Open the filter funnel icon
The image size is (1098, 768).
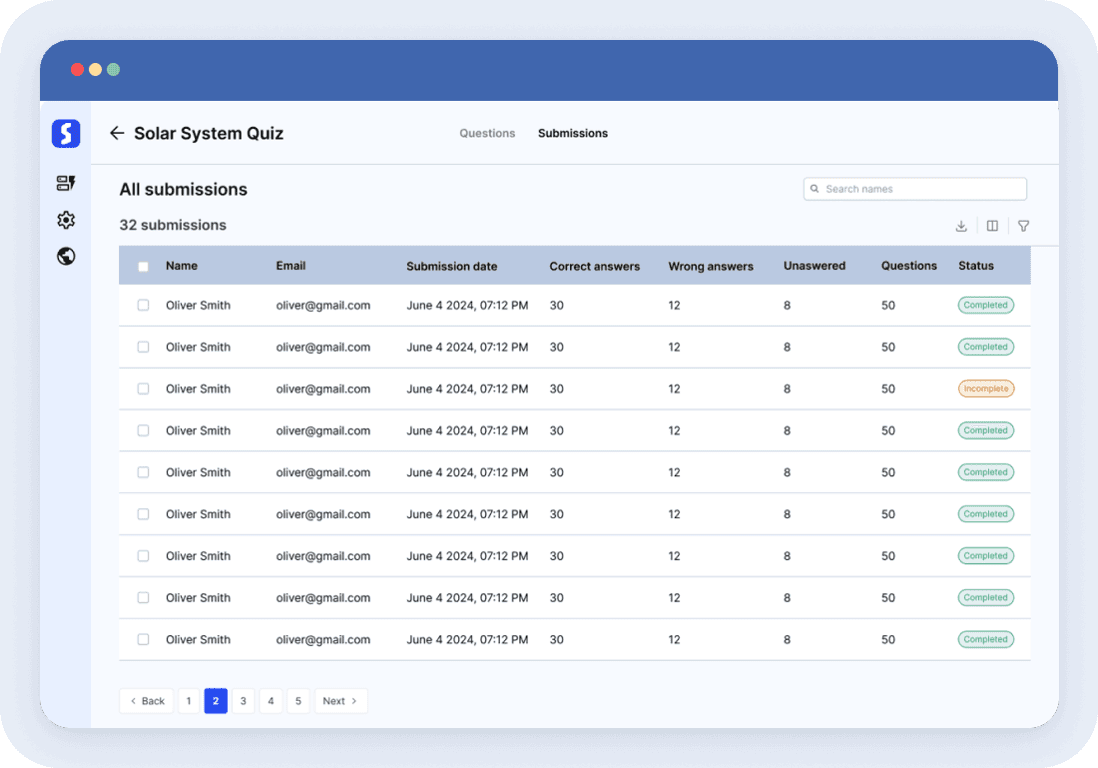[x=1023, y=226]
